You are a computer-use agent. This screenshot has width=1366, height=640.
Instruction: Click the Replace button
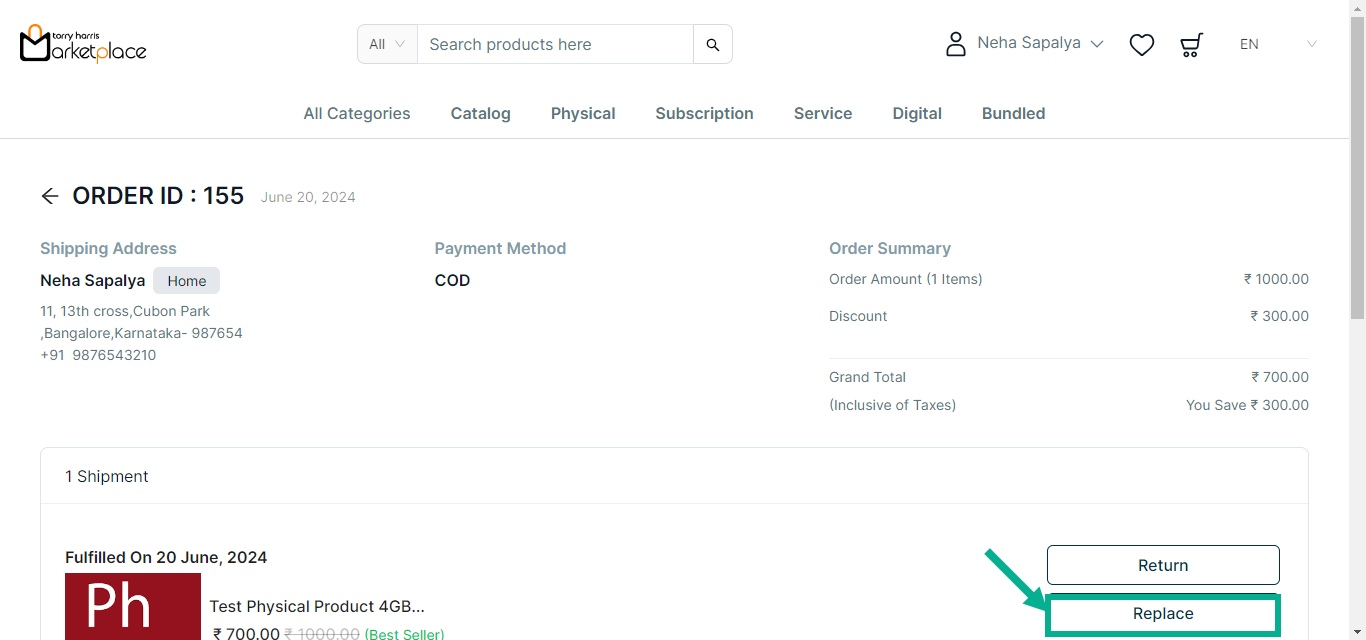1163,614
